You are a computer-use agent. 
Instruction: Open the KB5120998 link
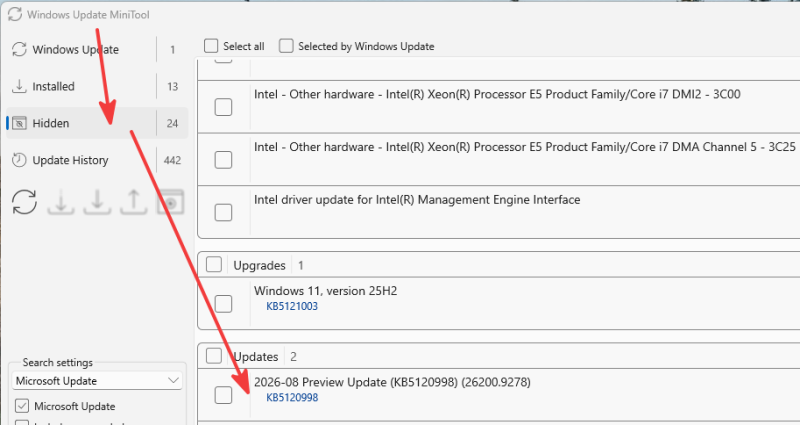click(292, 397)
